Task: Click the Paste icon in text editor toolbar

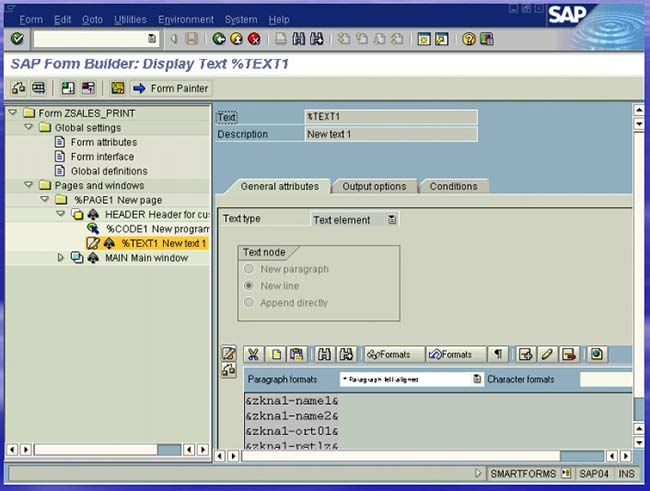Action: (296, 355)
